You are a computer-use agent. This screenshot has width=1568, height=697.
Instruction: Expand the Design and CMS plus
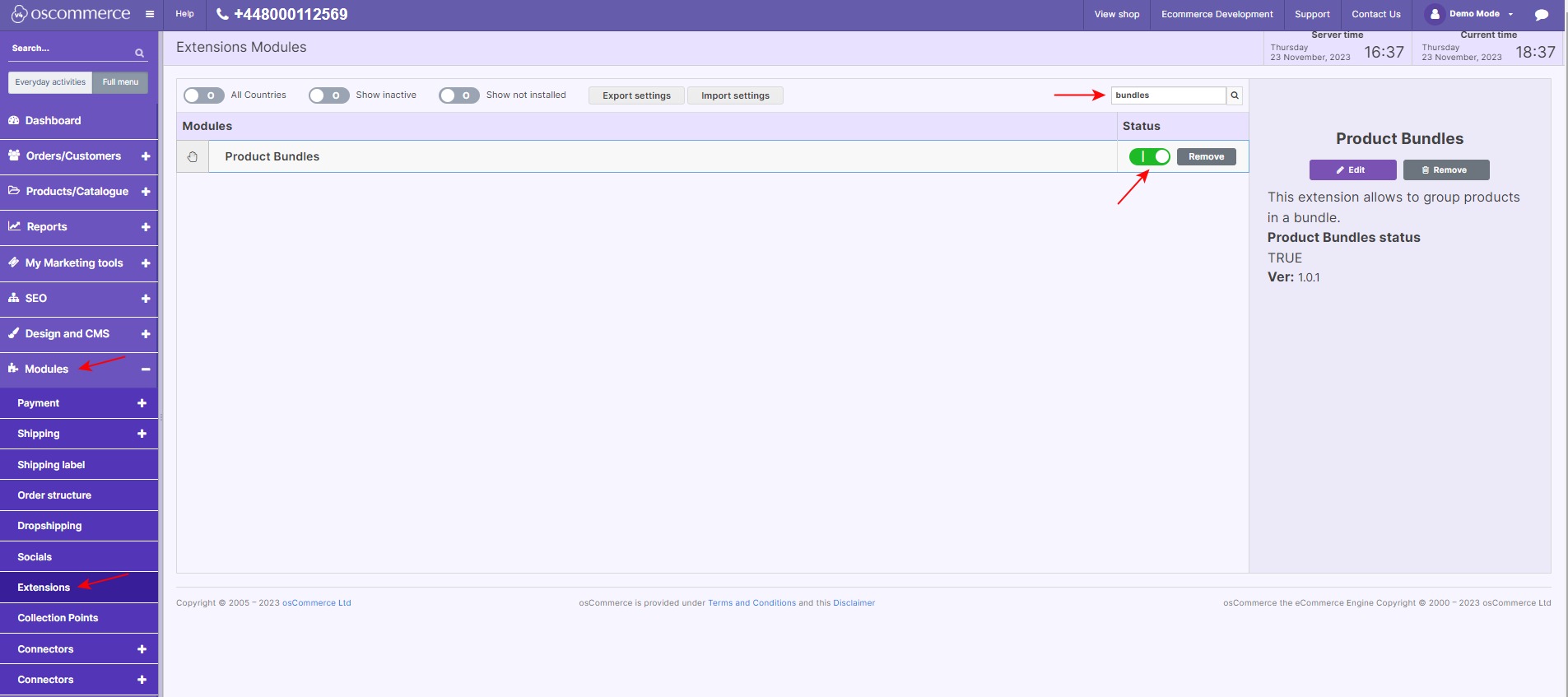click(146, 334)
